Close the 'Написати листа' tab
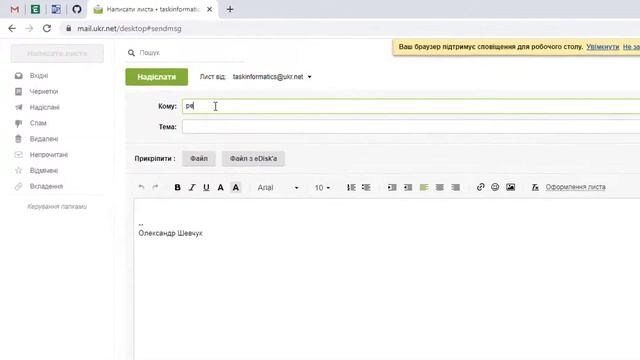This screenshot has width=640, height=360. [x=209, y=9]
